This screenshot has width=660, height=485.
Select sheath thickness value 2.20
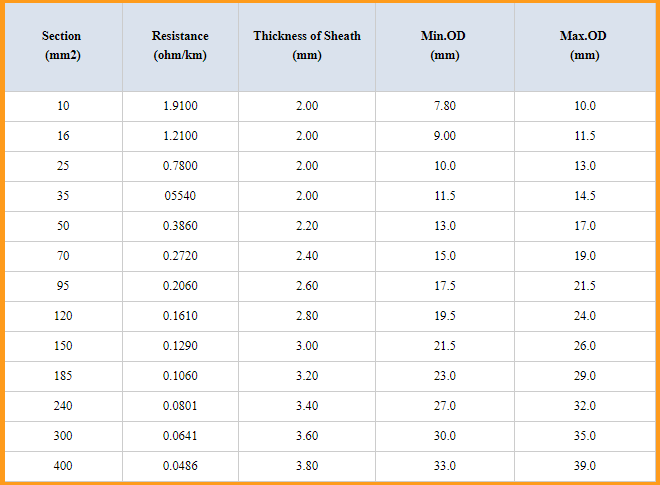pos(307,226)
